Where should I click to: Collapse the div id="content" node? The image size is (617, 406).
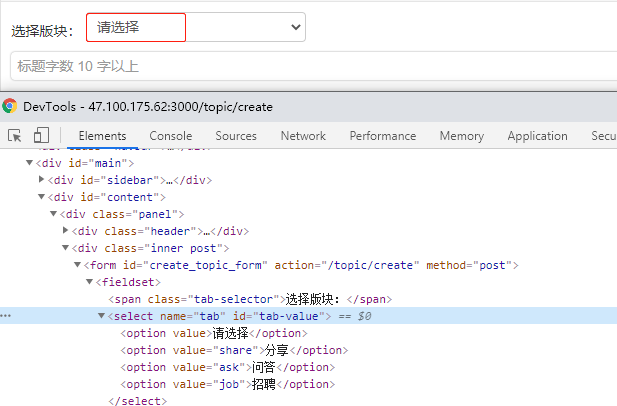41,196
